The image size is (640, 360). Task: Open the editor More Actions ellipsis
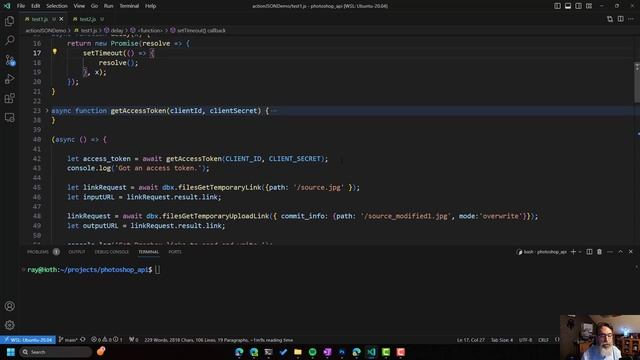(631, 19)
